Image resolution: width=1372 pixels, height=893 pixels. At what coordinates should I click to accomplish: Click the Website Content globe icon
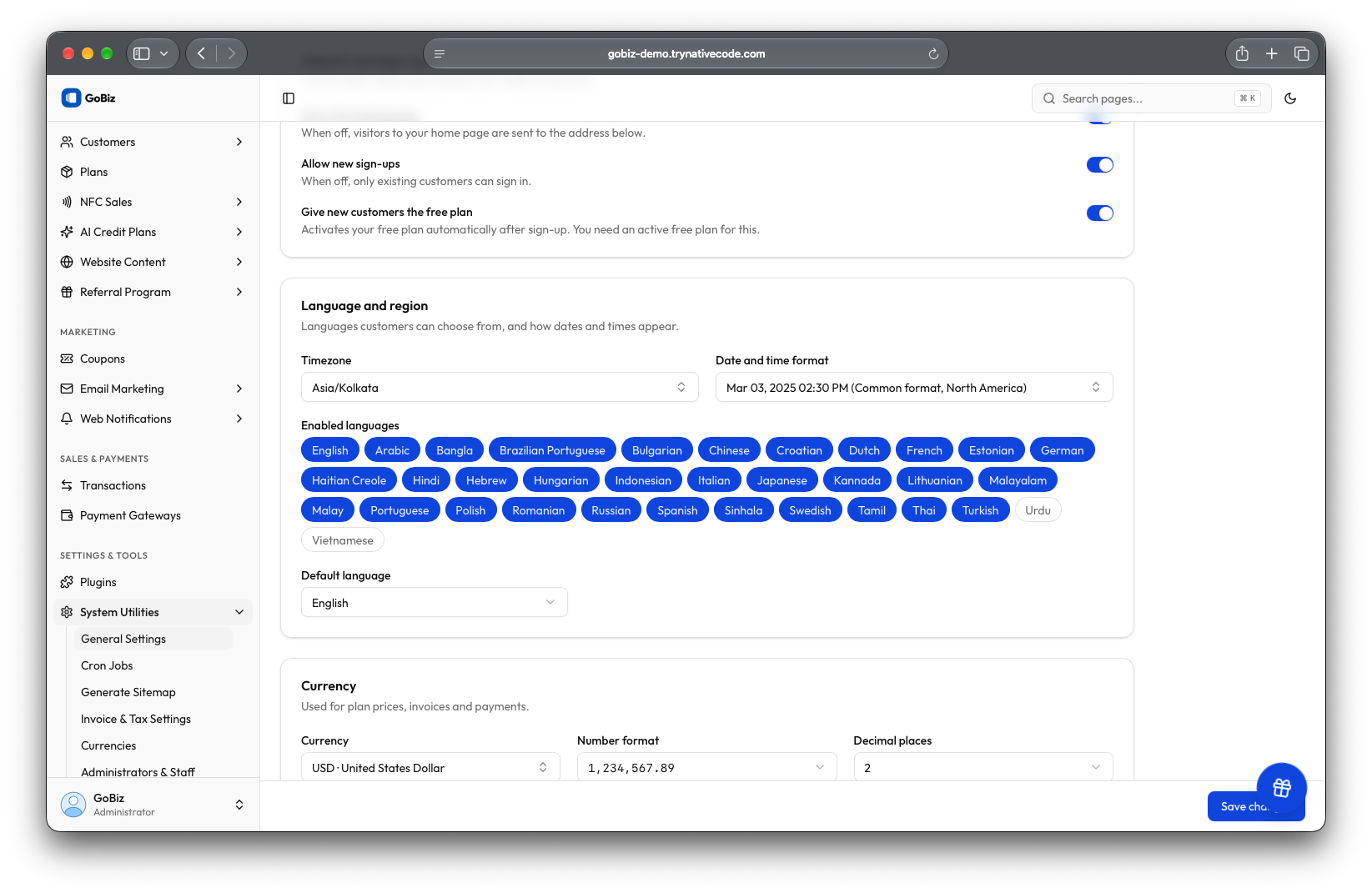[x=67, y=262]
